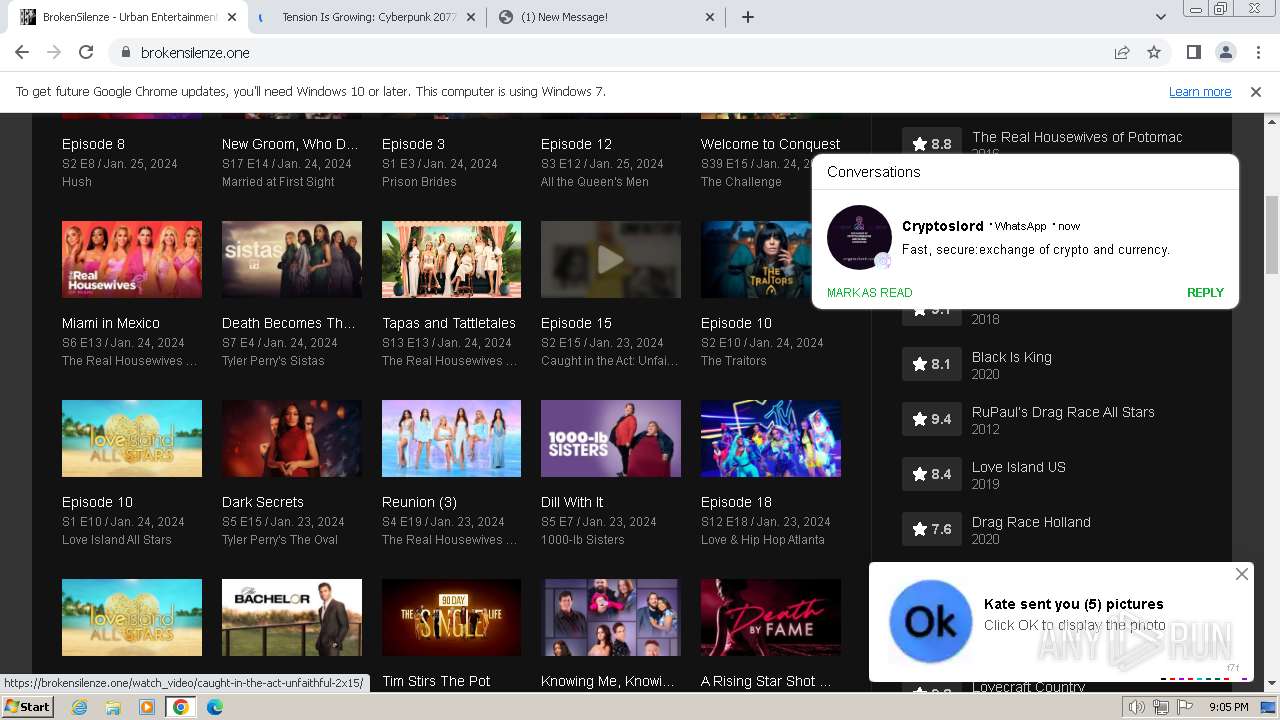Go back with the browser back arrow
The width and height of the screenshot is (1280, 720).
point(22,52)
